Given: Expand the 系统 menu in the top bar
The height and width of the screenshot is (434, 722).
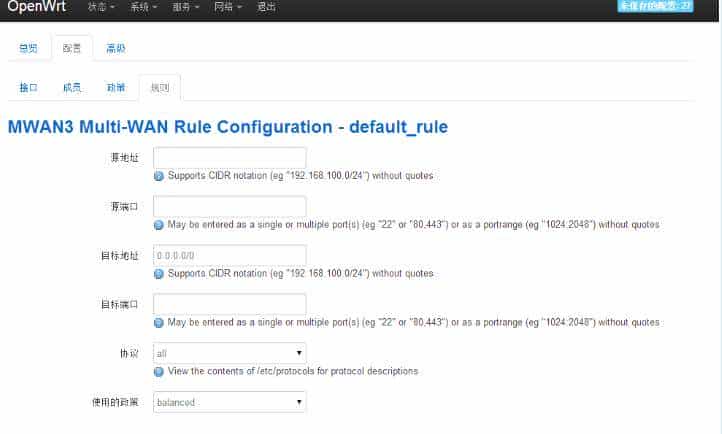Looking at the screenshot, I should pos(144,7).
